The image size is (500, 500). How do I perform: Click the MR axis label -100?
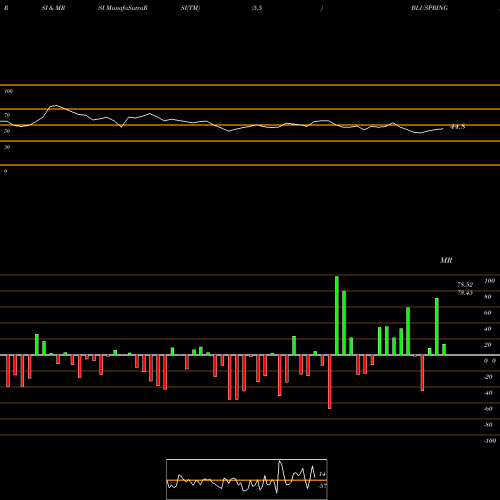click(490, 441)
